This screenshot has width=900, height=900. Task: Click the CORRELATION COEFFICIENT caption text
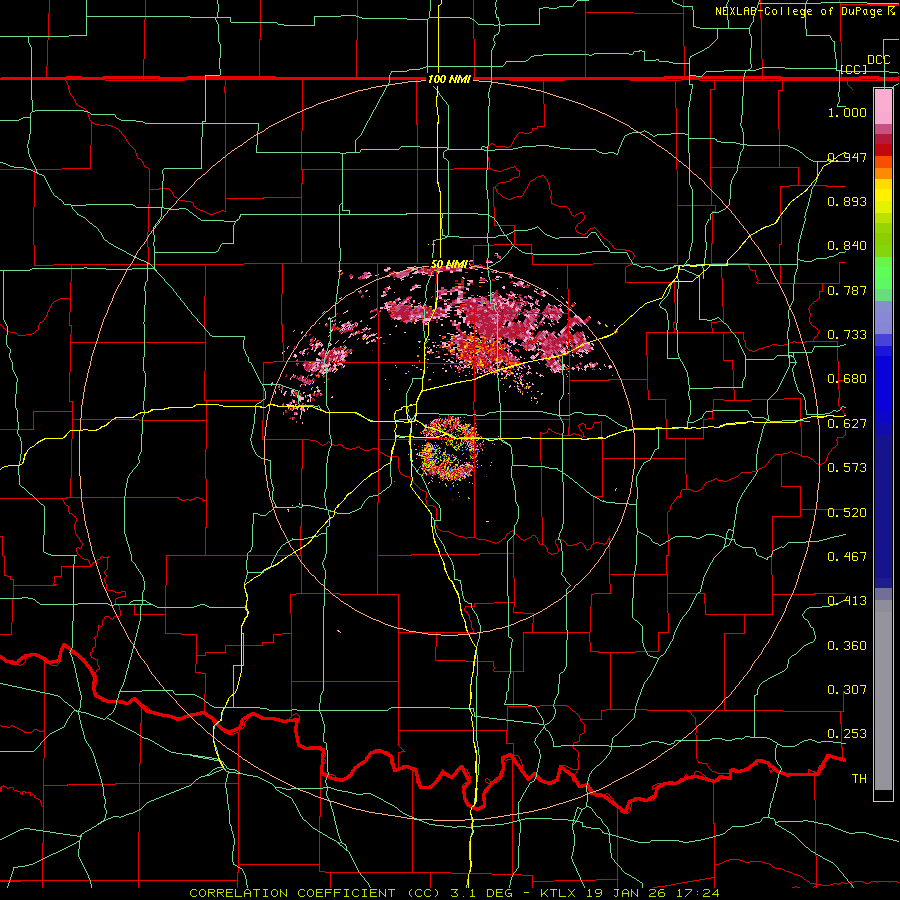tap(292, 893)
